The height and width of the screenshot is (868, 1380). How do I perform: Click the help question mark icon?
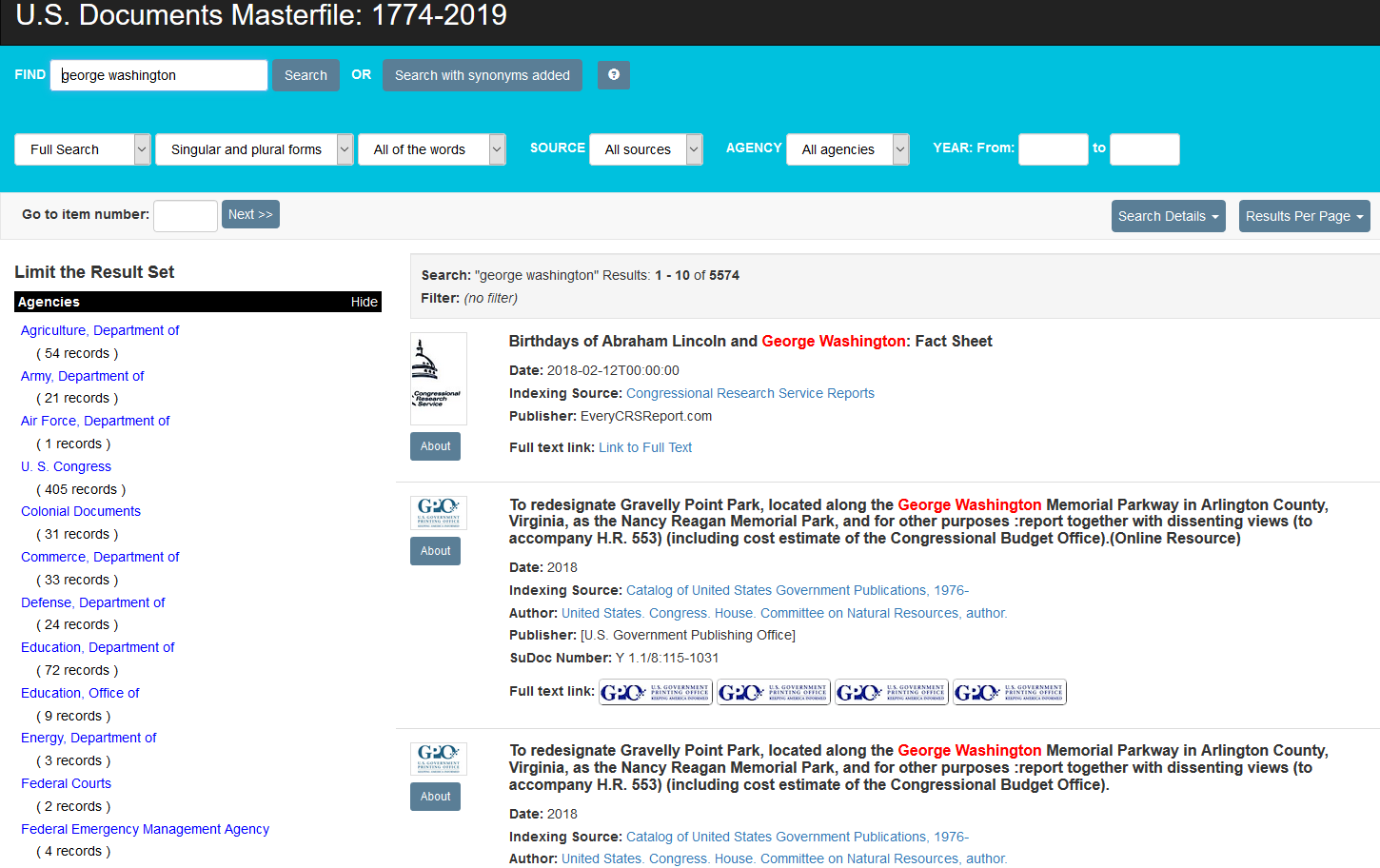click(x=614, y=75)
